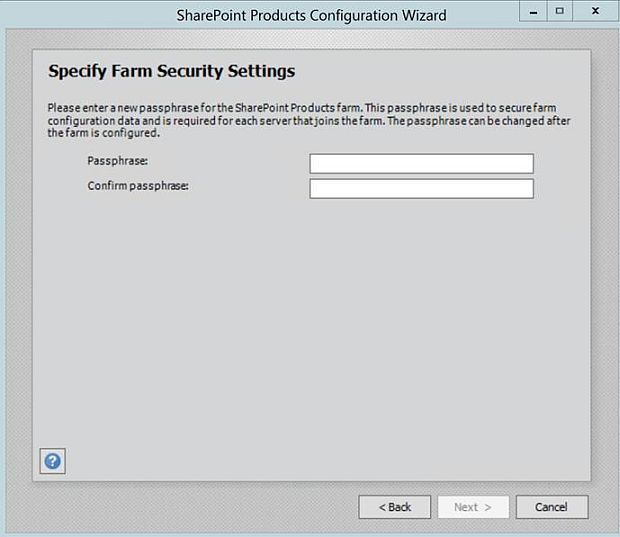Click into the Passphrase input field
This screenshot has width=620, height=537.
pyautogui.click(x=422, y=164)
